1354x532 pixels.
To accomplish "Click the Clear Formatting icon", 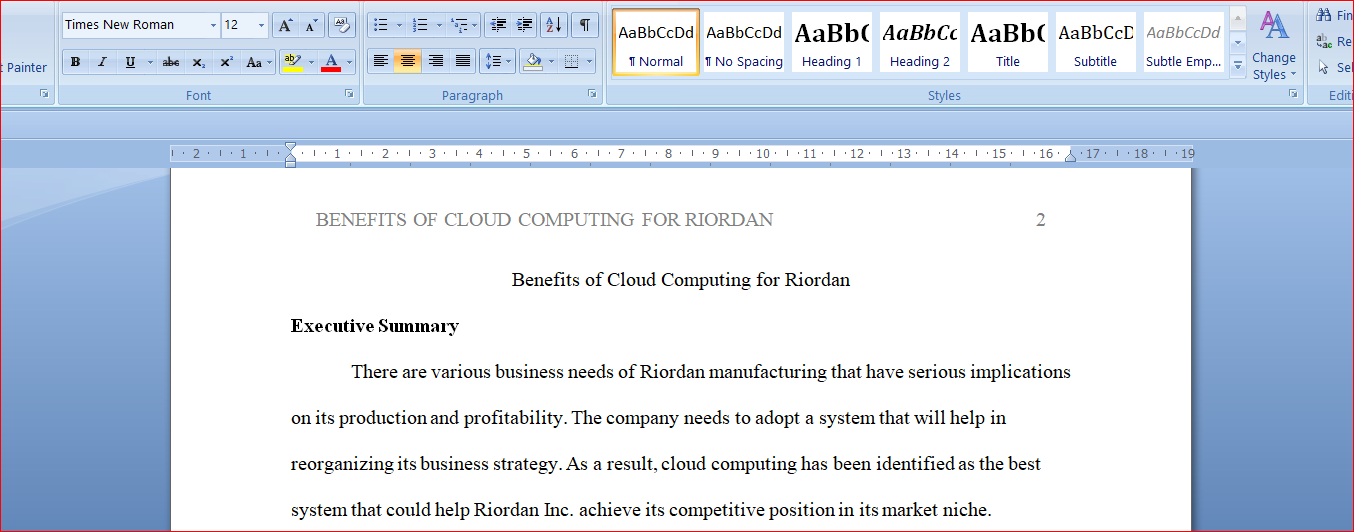I will pos(341,25).
